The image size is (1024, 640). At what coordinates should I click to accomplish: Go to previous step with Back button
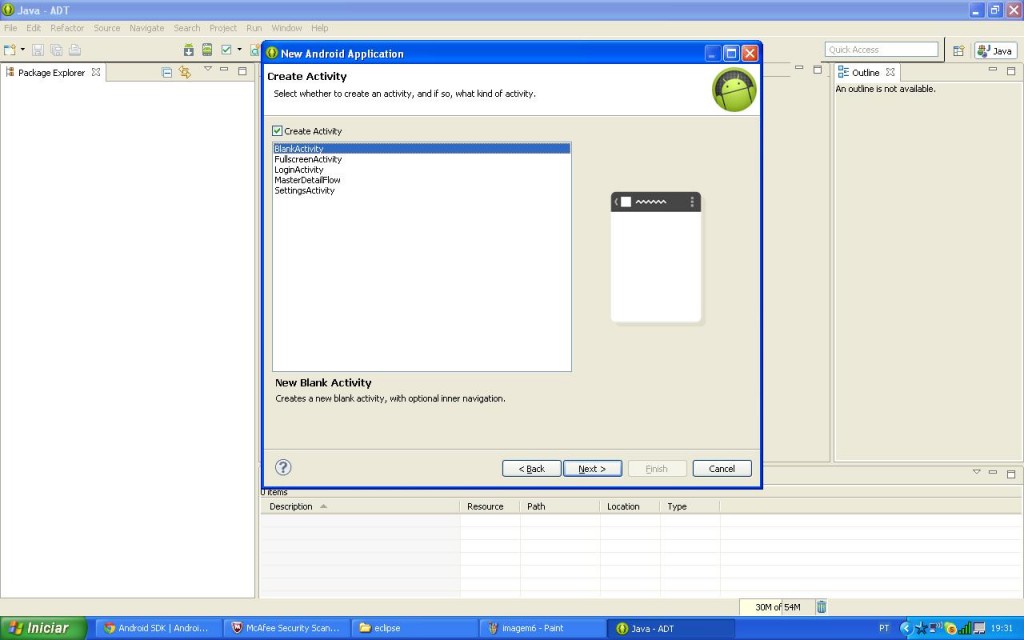click(x=532, y=468)
